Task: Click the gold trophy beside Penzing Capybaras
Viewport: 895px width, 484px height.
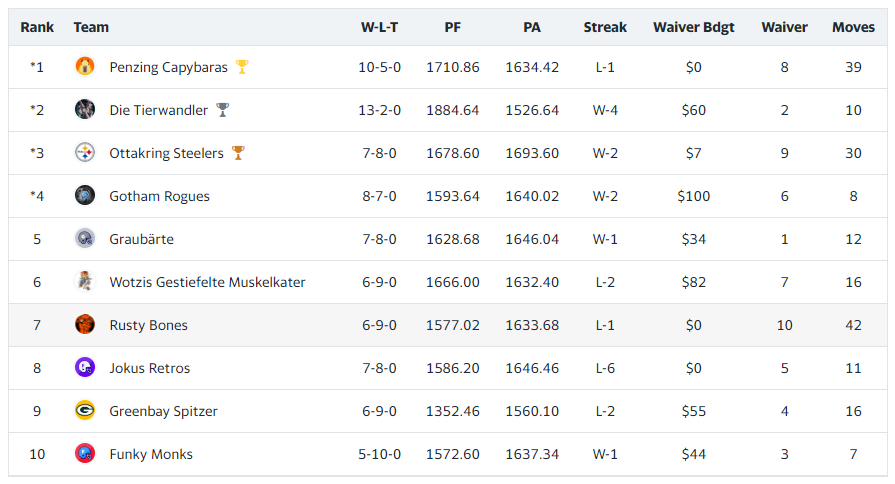Action: coord(242,67)
